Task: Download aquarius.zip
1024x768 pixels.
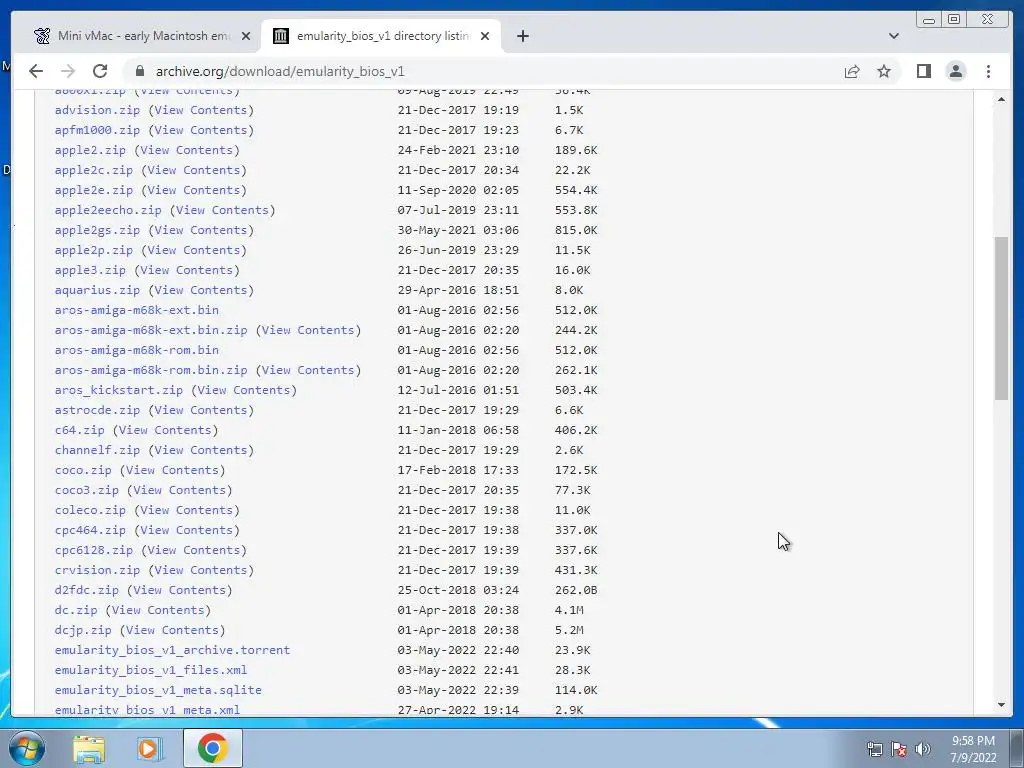Action: (x=97, y=290)
